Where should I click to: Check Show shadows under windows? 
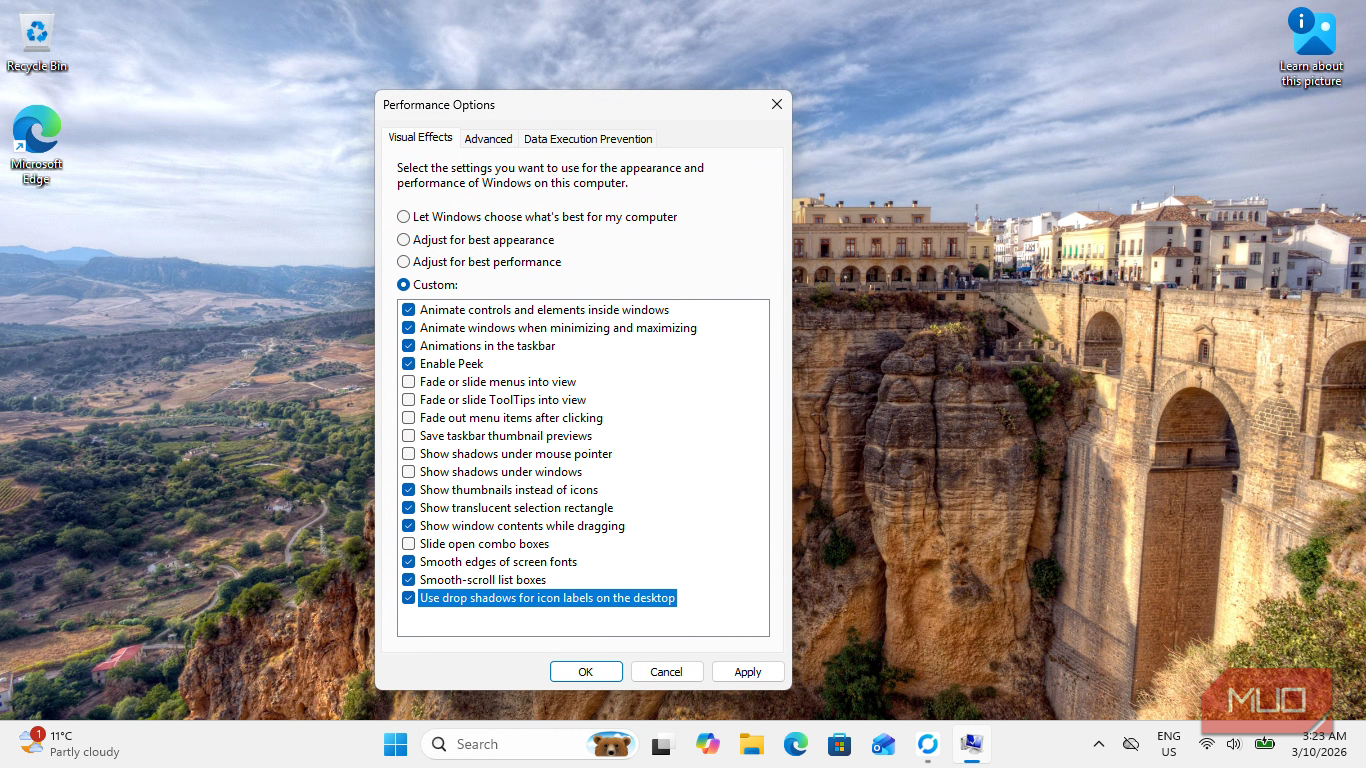click(409, 472)
